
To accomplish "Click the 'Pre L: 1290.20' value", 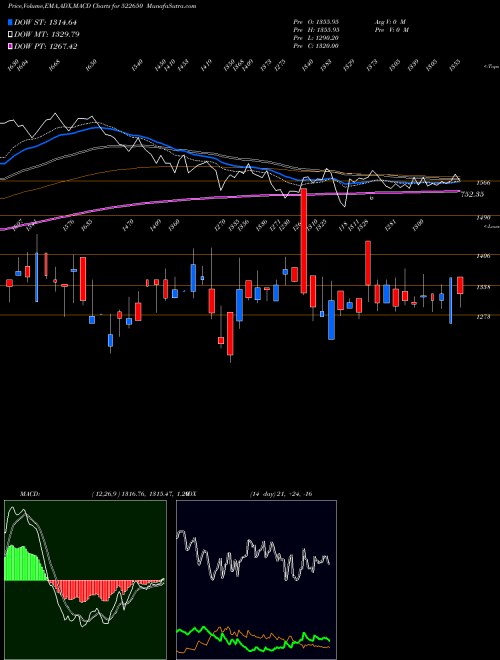I will coord(316,38).
